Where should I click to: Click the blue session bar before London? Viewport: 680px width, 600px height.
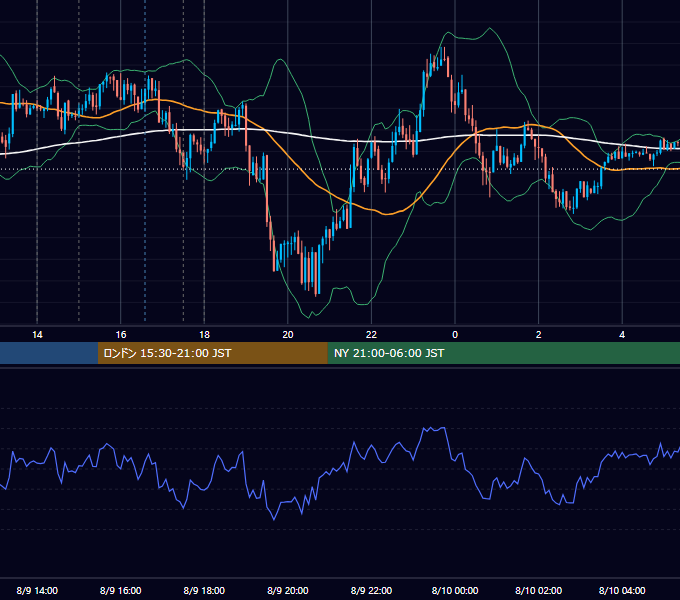(49, 353)
